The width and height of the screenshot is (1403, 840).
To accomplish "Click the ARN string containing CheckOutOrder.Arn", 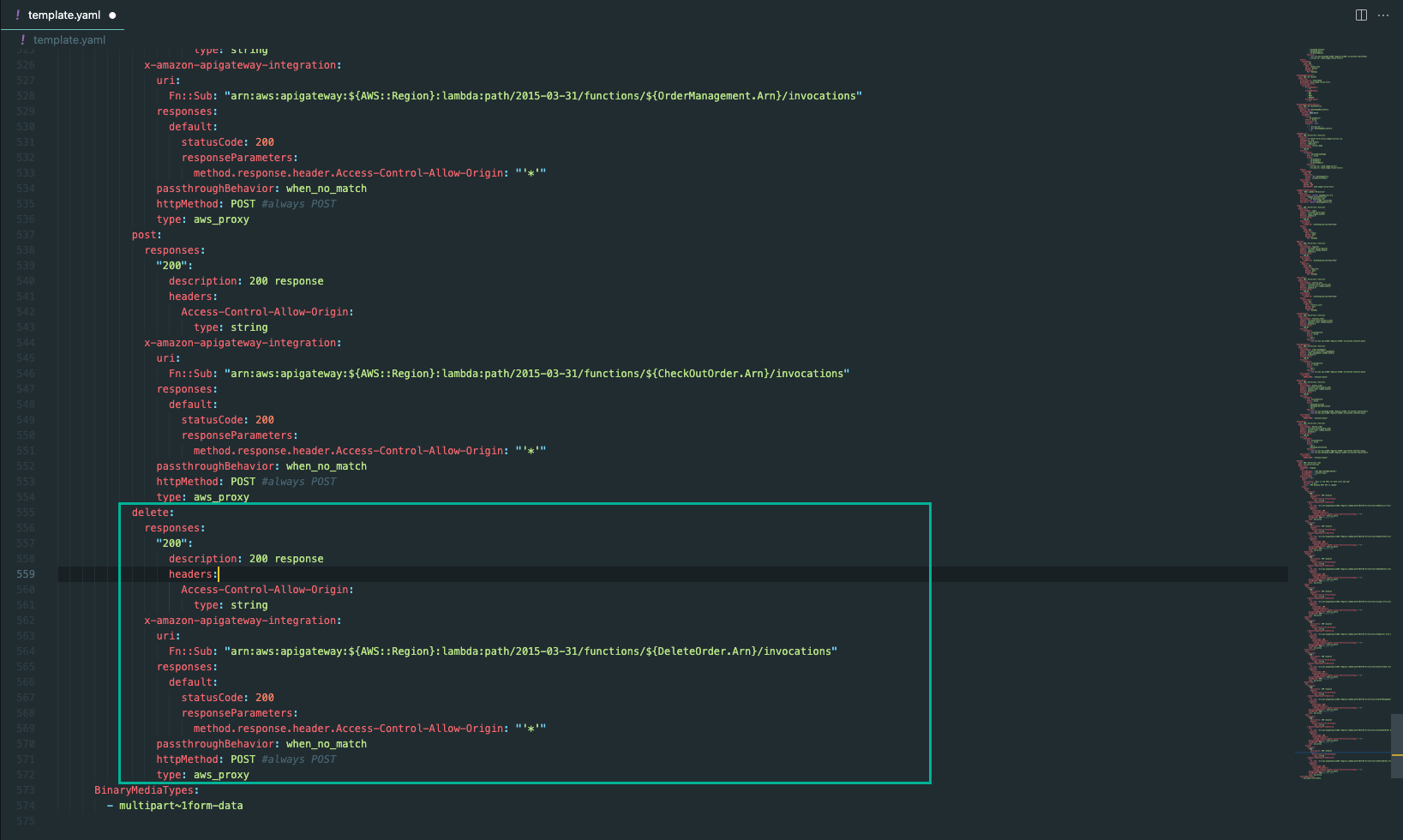I will point(537,374).
